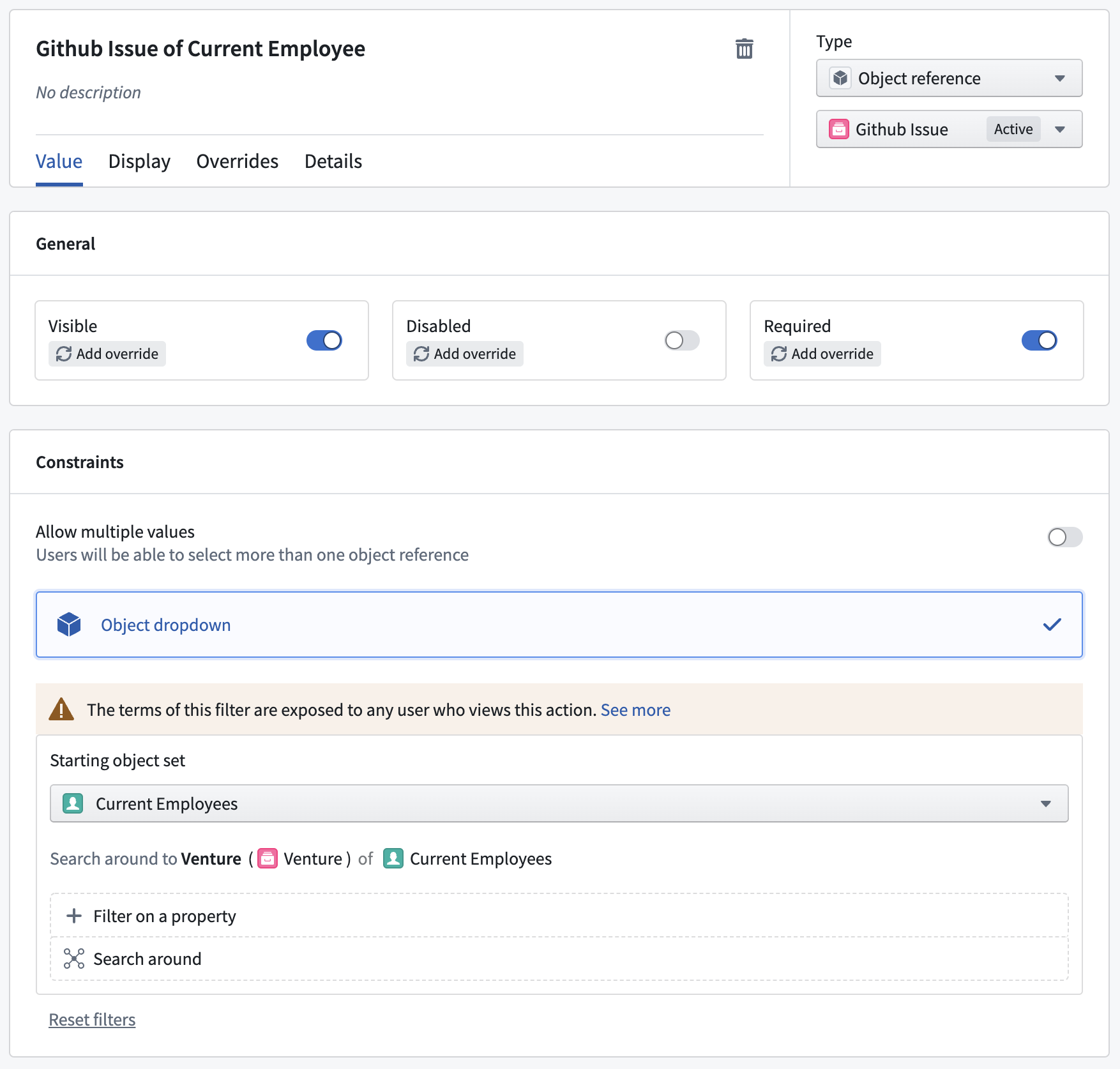Click the graph icon beside Search around
1120x1069 pixels.
coord(74,959)
